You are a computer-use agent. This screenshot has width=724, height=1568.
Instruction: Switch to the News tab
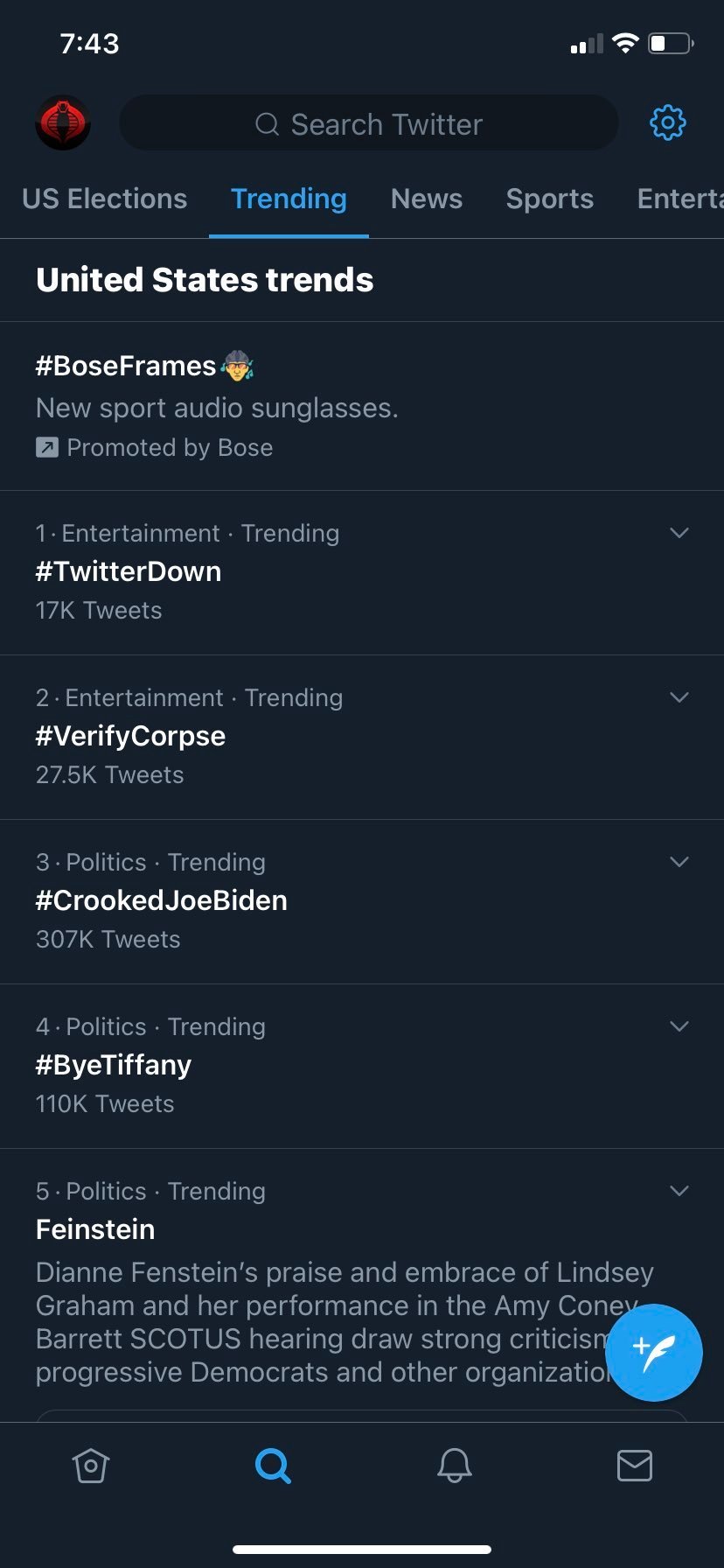(x=427, y=199)
